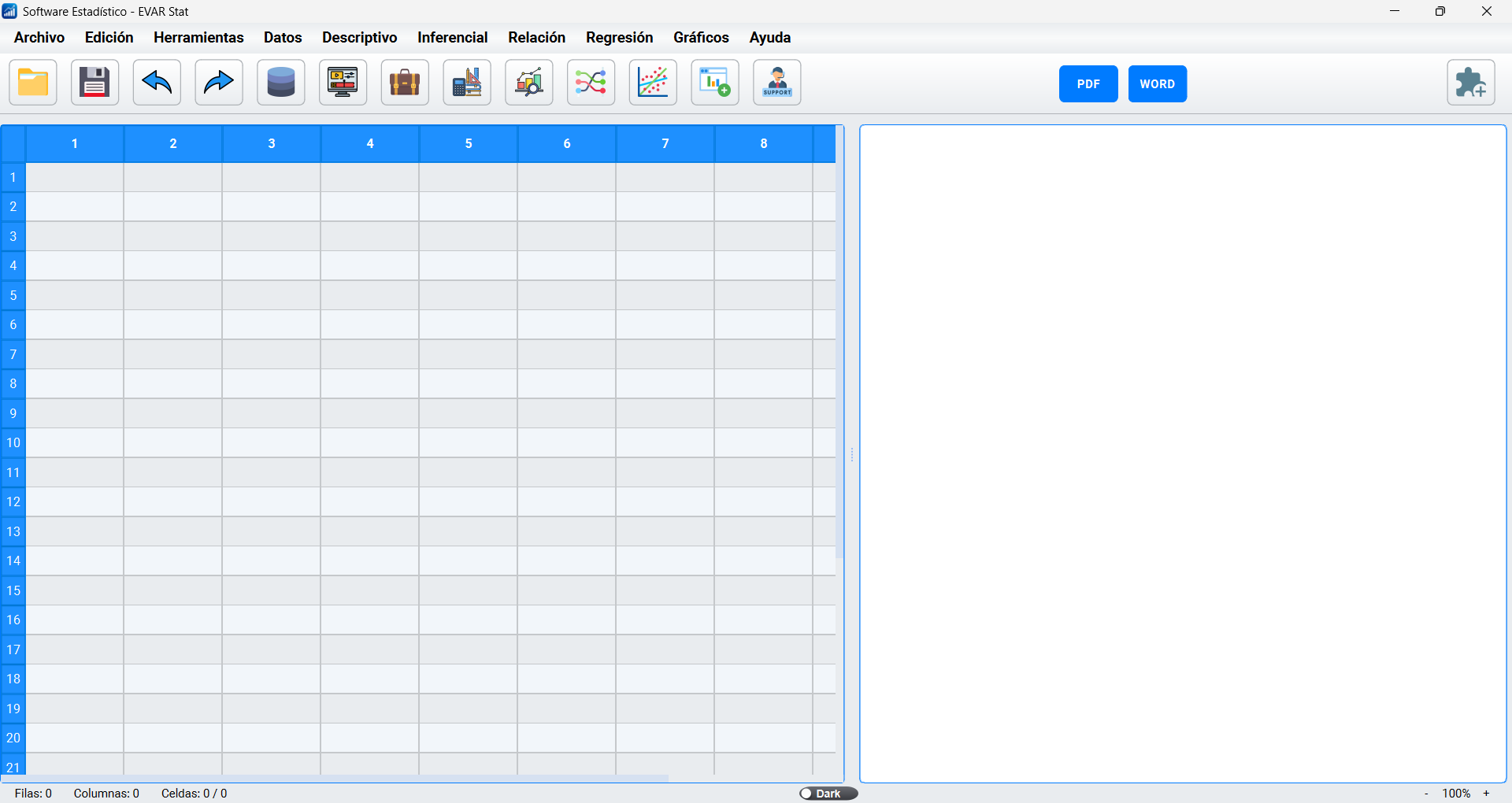Click the zoom in plus control
1512x803 pixels.
1487,794
